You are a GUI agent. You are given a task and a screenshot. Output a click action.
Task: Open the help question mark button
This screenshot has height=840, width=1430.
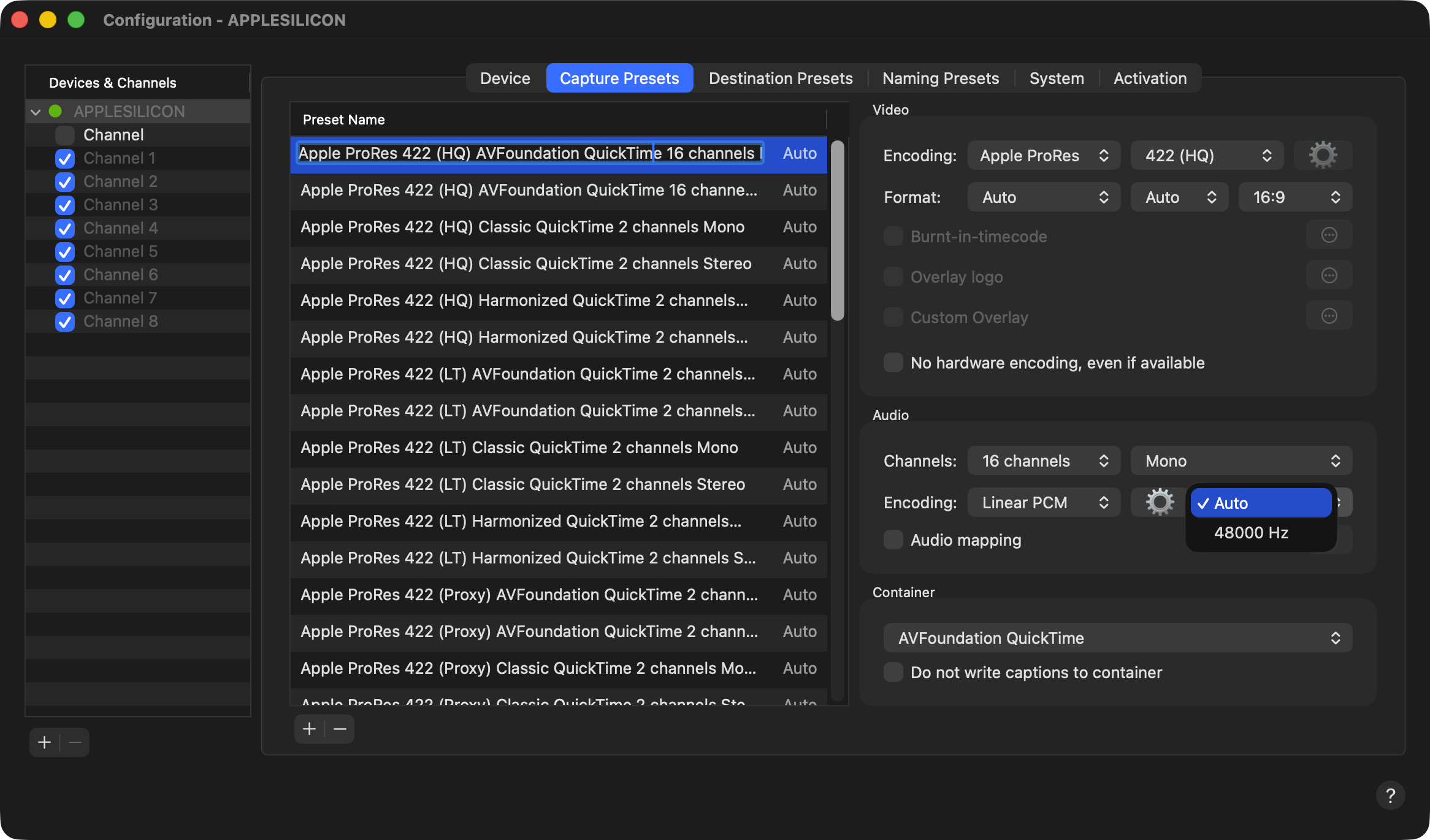coord(1390,795)
